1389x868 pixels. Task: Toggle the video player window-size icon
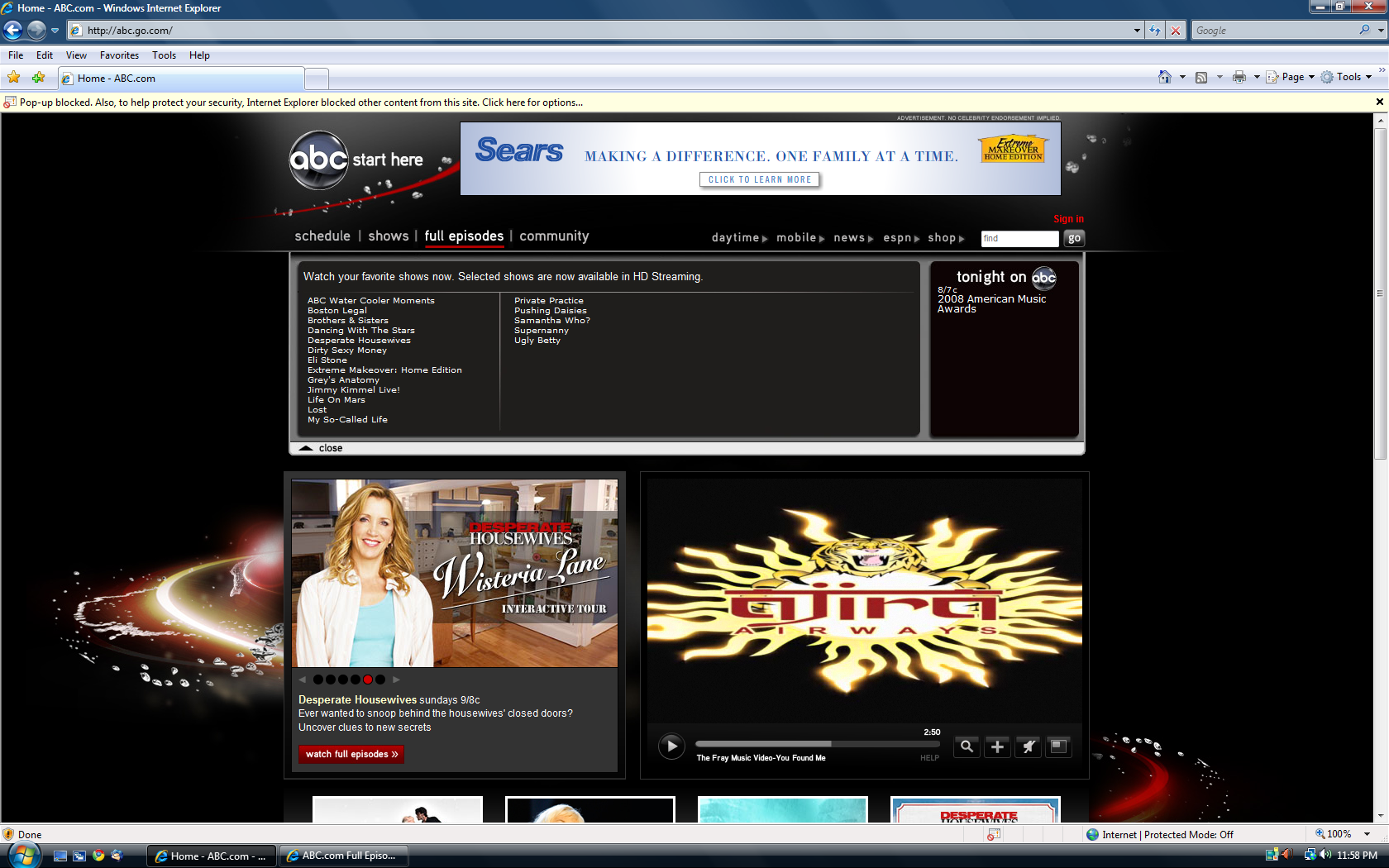[1058, 746]
